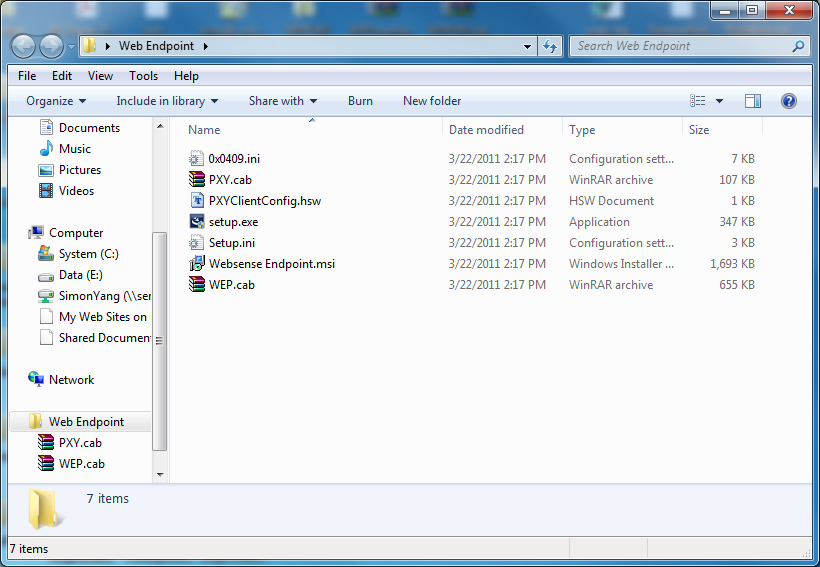Click the Web Endpoint breadcrumb in address bar
Image resolution: width=820 pixels, height=567 pixels.
point(156,46)
